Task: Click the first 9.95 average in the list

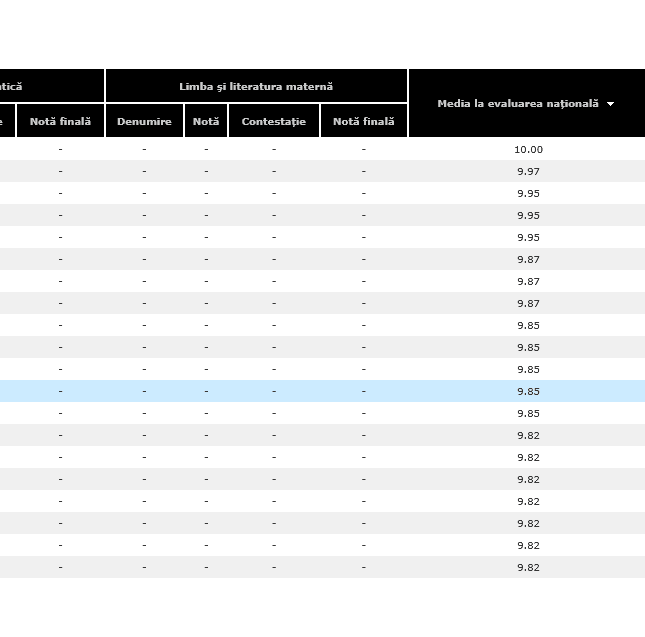Action: 528,194
